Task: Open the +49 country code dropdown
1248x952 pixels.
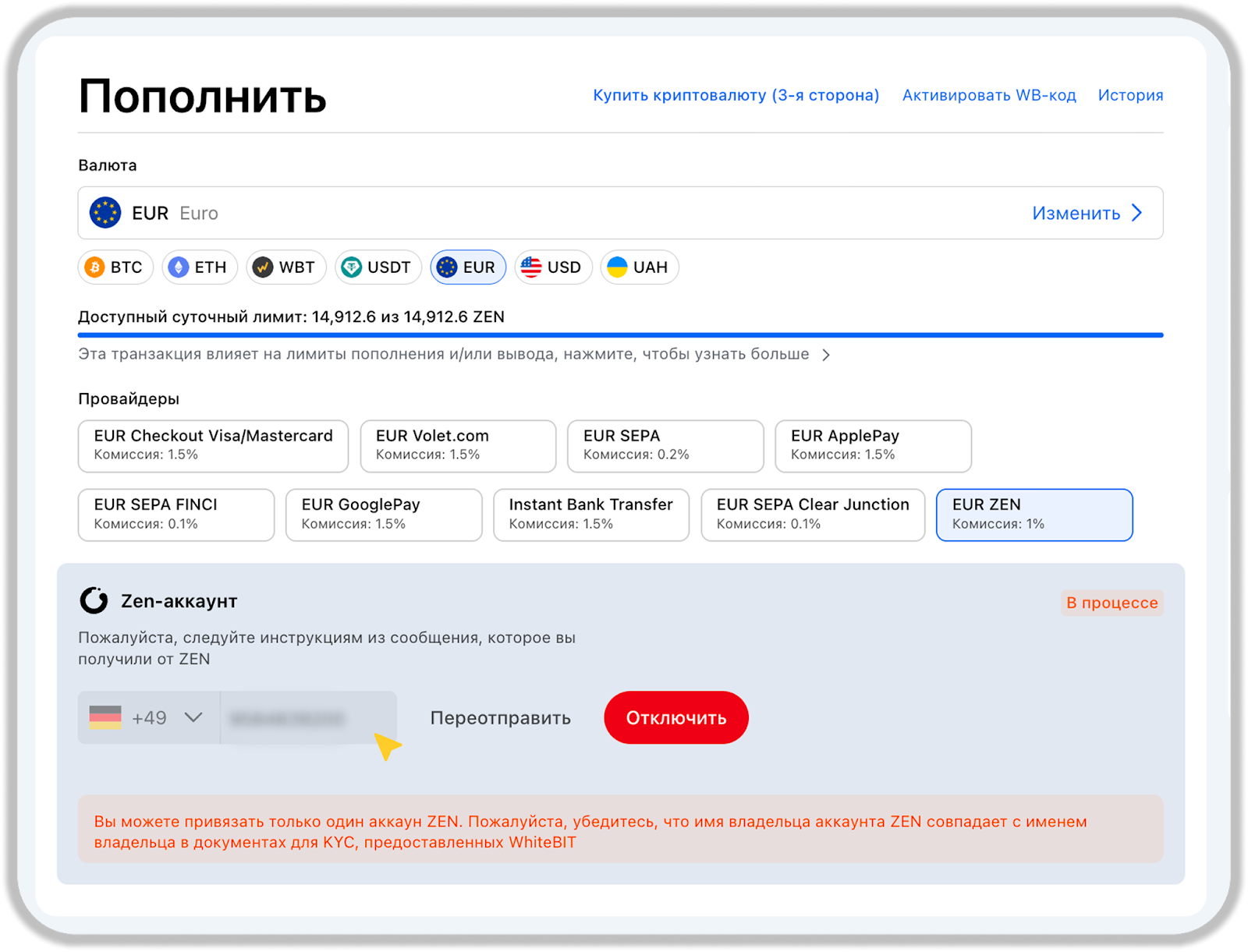Action: click(x=148, y=718)
